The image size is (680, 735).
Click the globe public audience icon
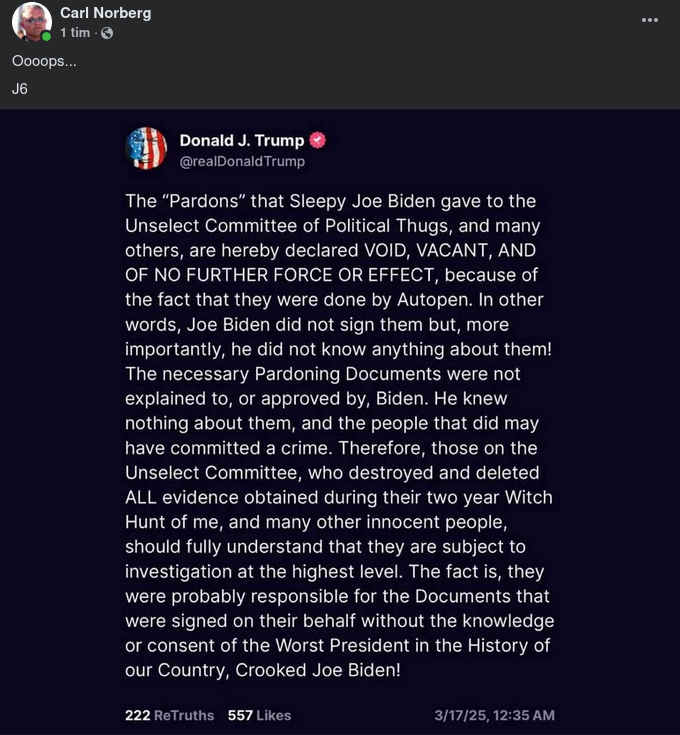[107, 33]
